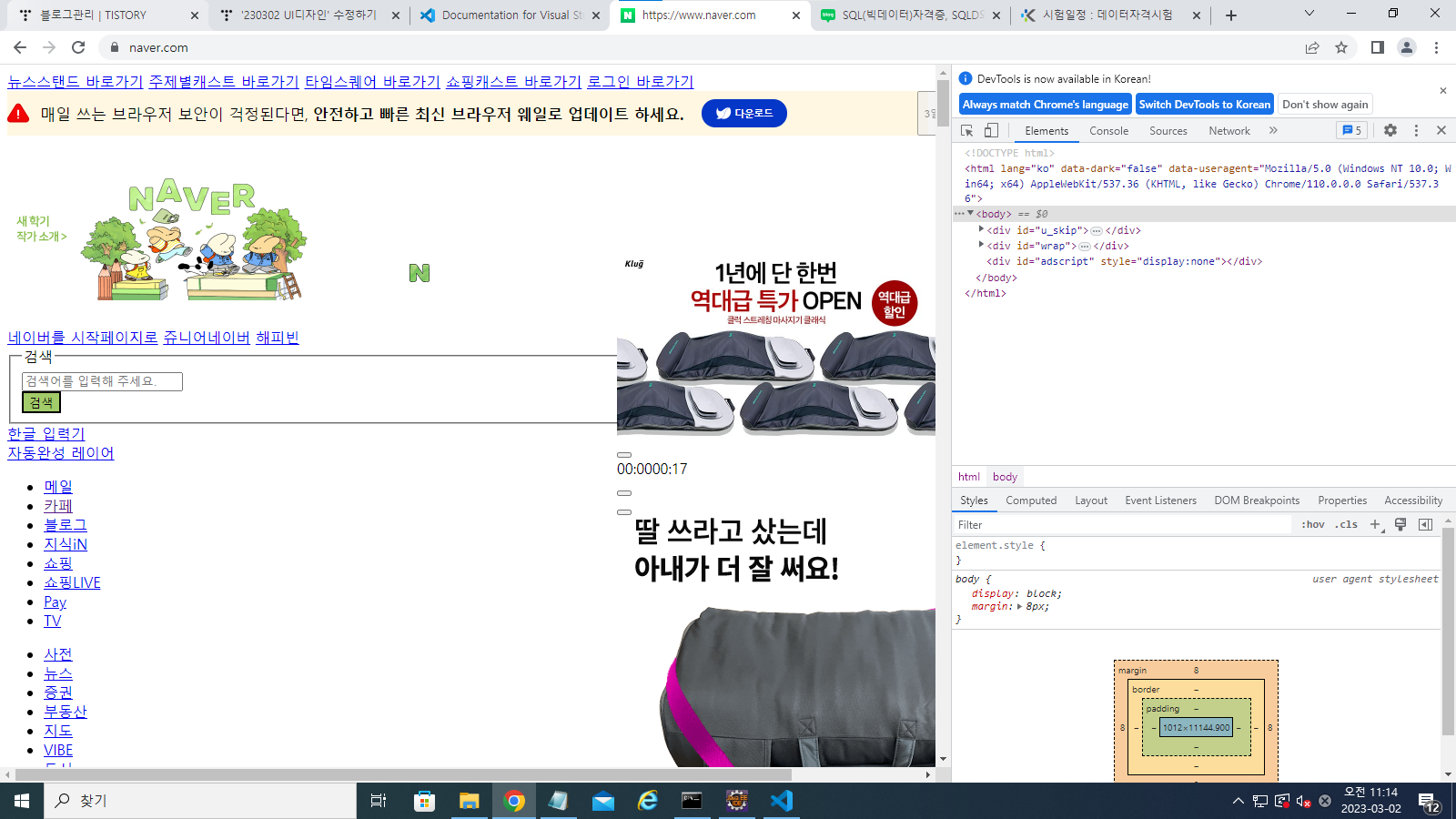Image resolution: width=1456 pixels, height=819 pixels.
Task: Click Switch DevTools to Korean button
Action: 1205,105
